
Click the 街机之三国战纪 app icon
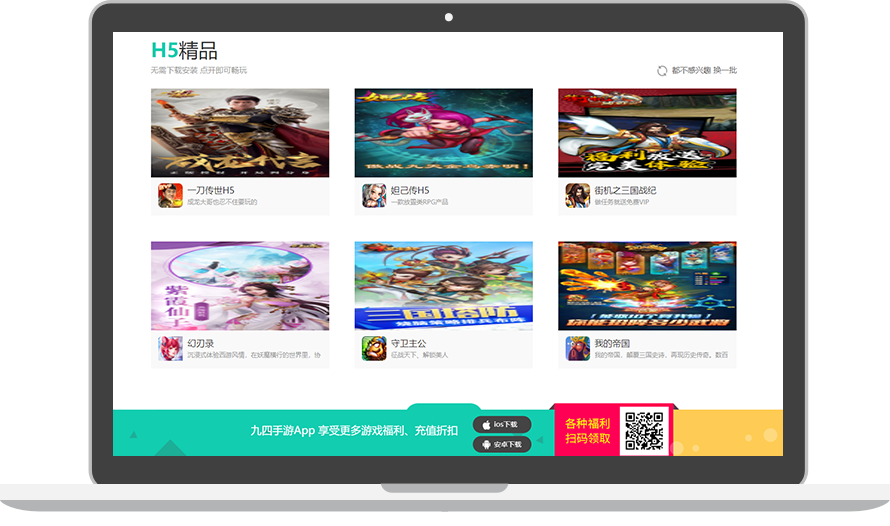pyautogui.click(x=577, y=195)
